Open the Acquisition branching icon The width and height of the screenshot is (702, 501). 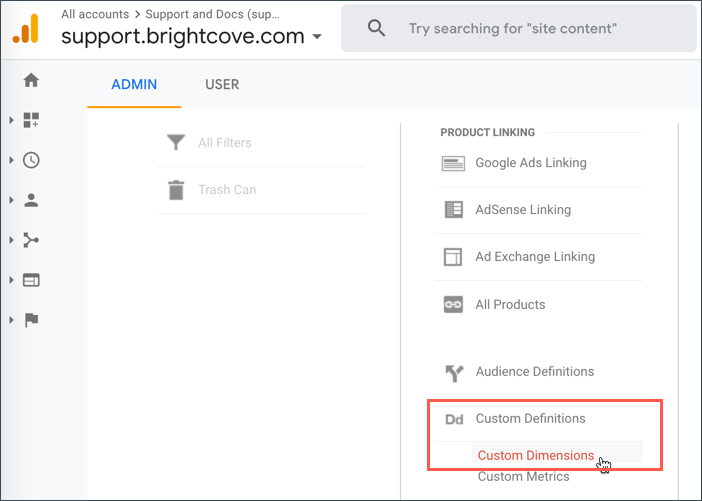tap(31, 240)
